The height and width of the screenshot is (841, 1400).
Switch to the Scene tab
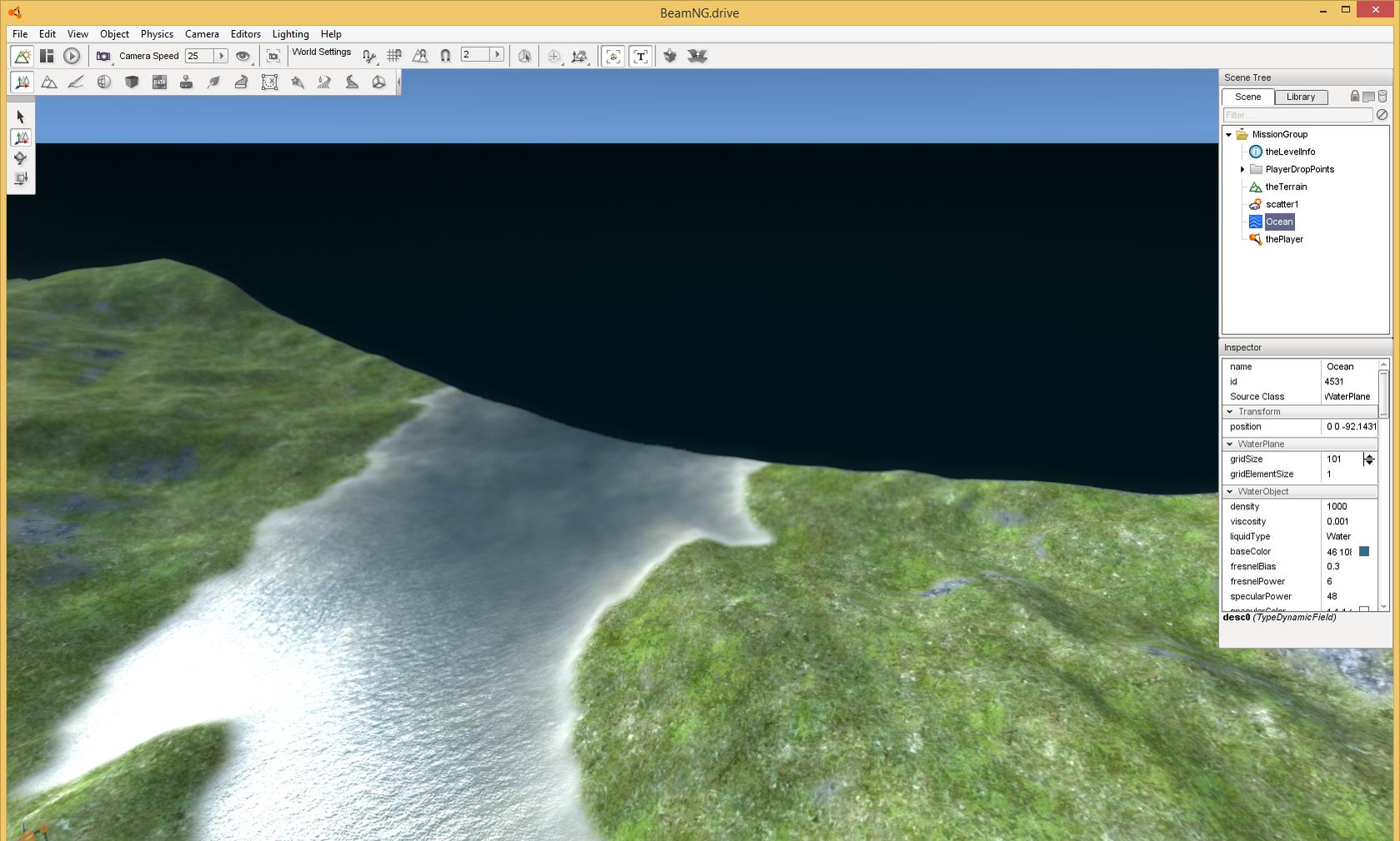click(1248, 97)
